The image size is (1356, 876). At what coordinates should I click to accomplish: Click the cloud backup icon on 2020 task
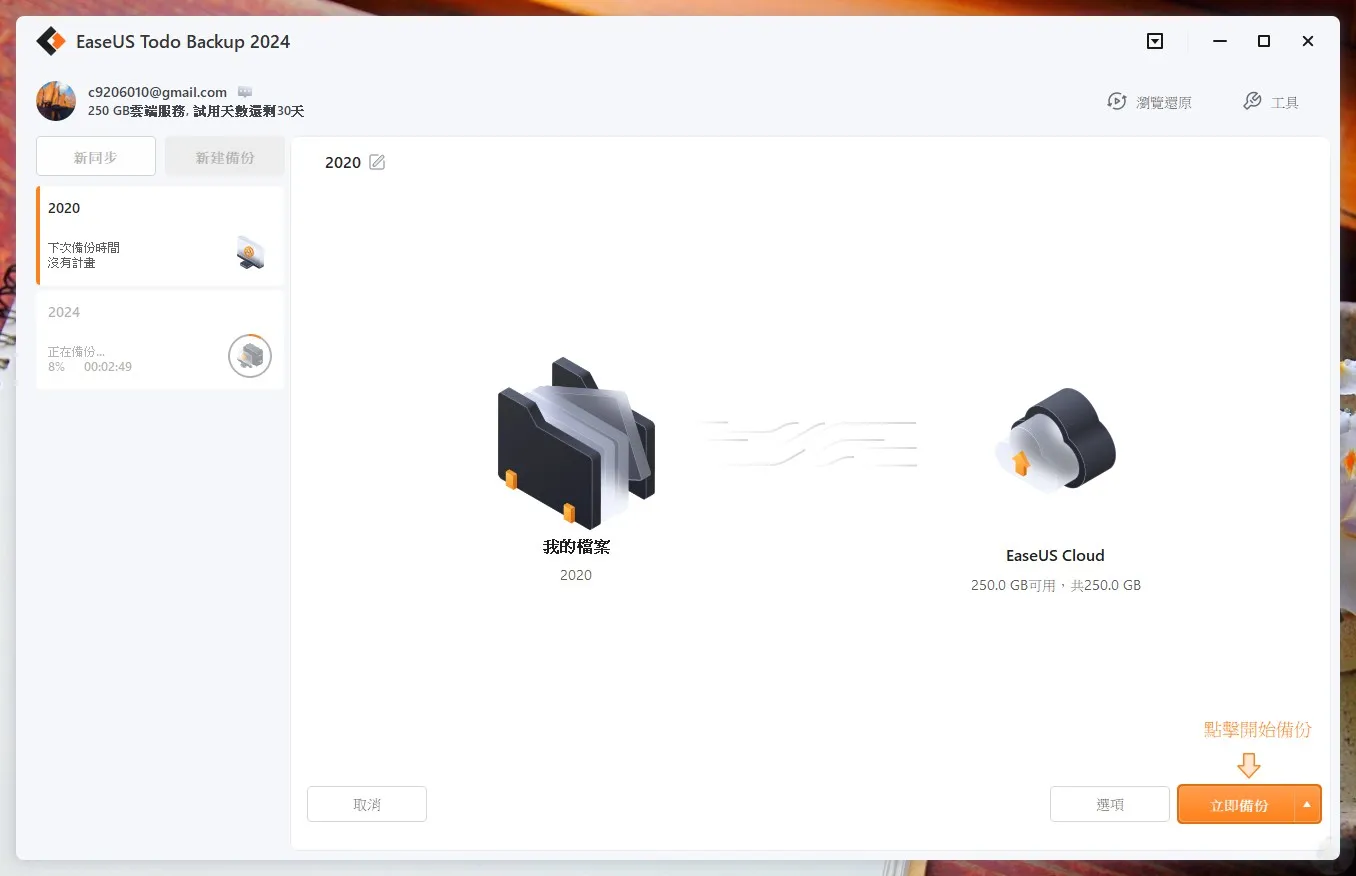click(x=251, y=253)
